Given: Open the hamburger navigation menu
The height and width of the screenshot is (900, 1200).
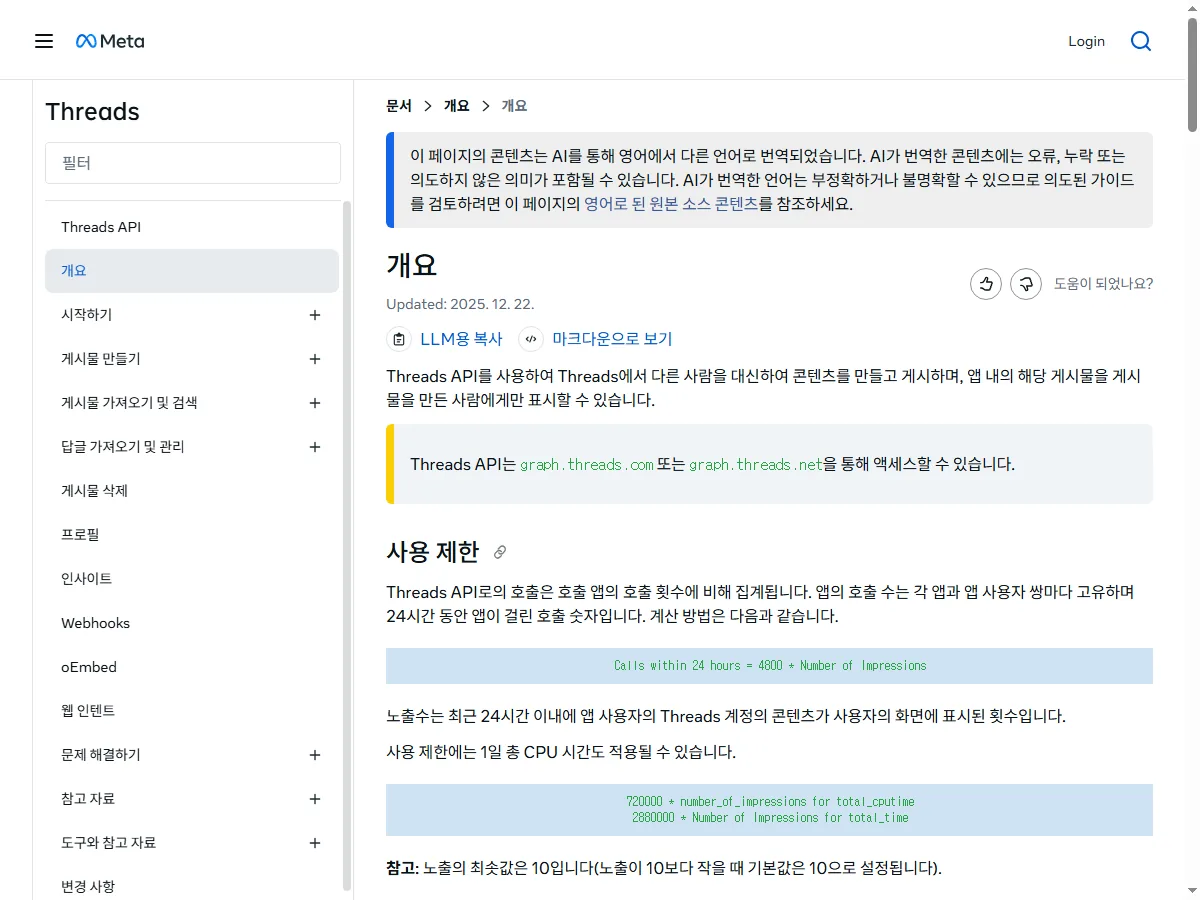Looking at the screenshot, I should pos(44,41).
